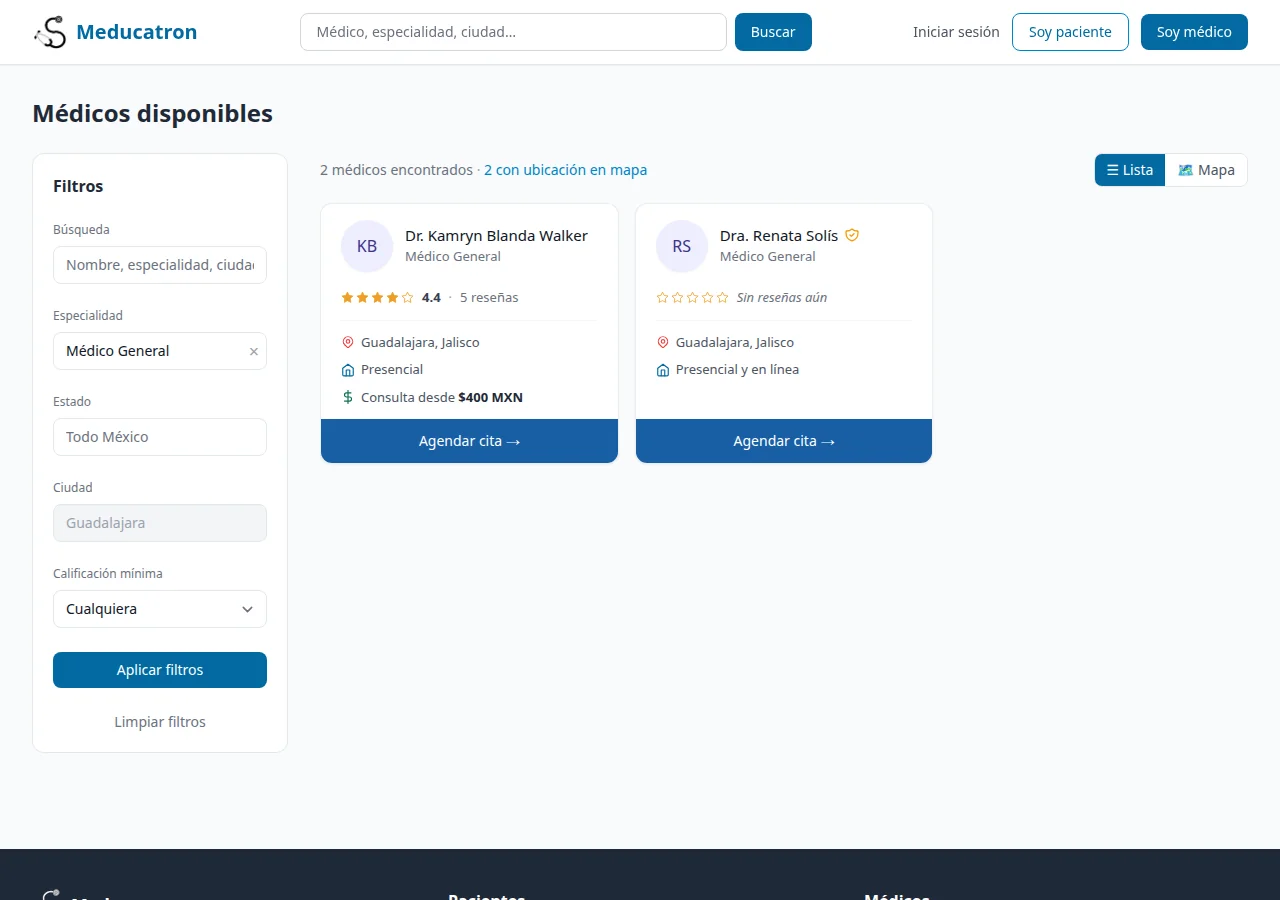Click the map icon in the Mapa toggle
The width and height of the screenshot is (1280, 900).
click(1185, 170)
